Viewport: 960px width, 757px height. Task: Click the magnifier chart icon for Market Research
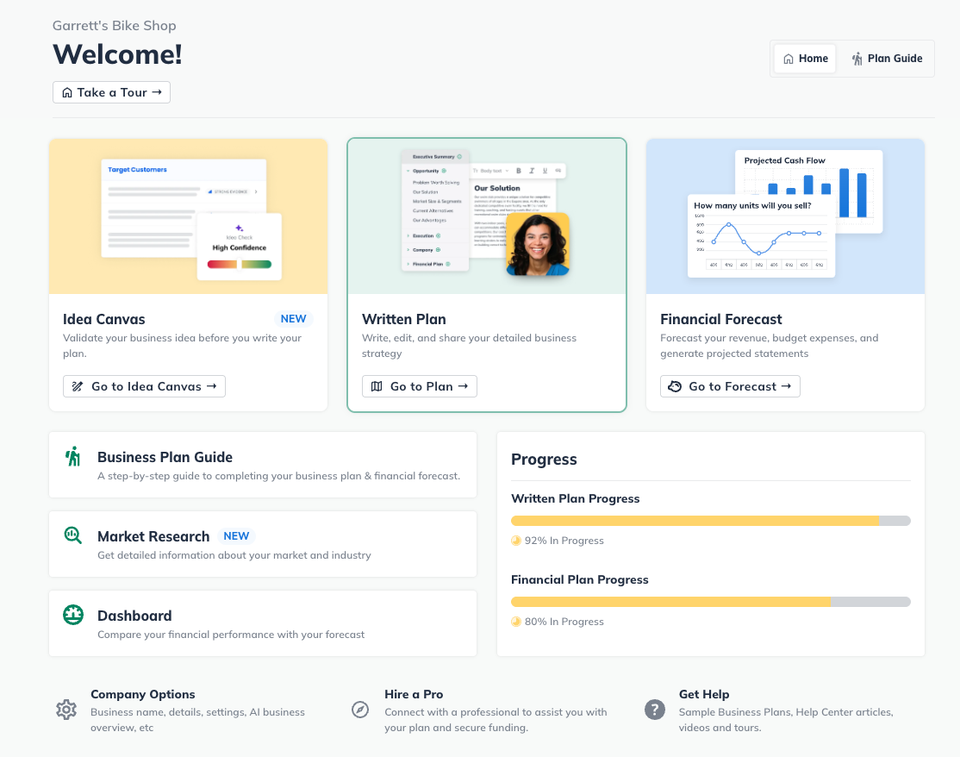[73, 535]
